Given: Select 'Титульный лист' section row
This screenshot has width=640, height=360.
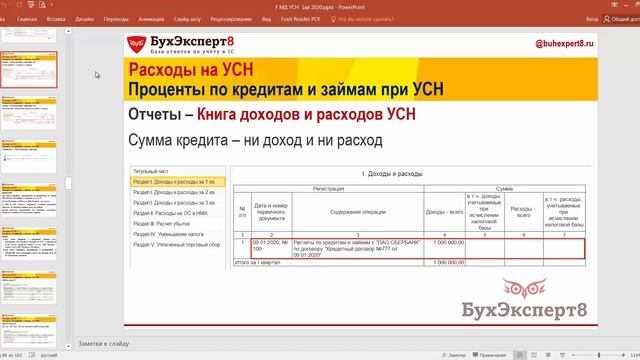Looking at the screenshot, I should (178, 171).
